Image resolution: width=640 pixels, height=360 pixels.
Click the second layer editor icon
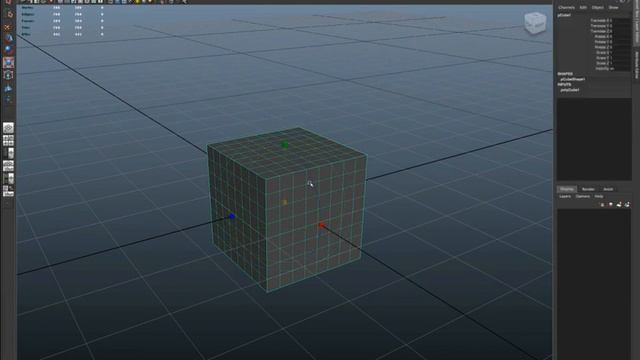coord(611,204)
